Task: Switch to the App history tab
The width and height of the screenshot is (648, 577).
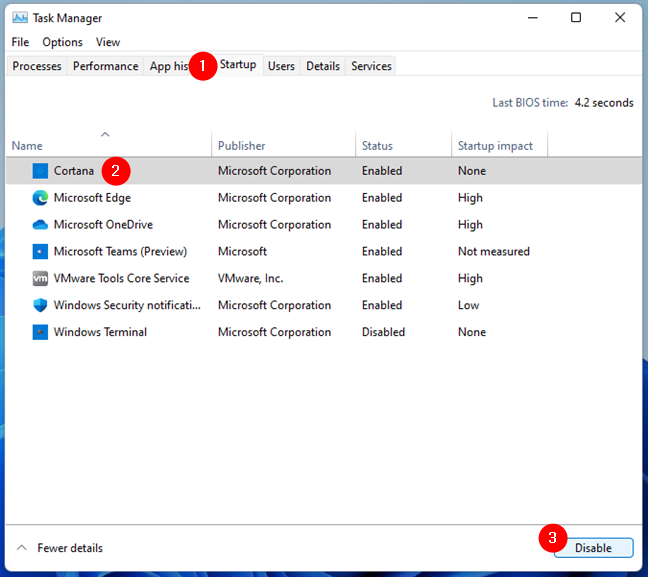Action: [x=169, y=66]
